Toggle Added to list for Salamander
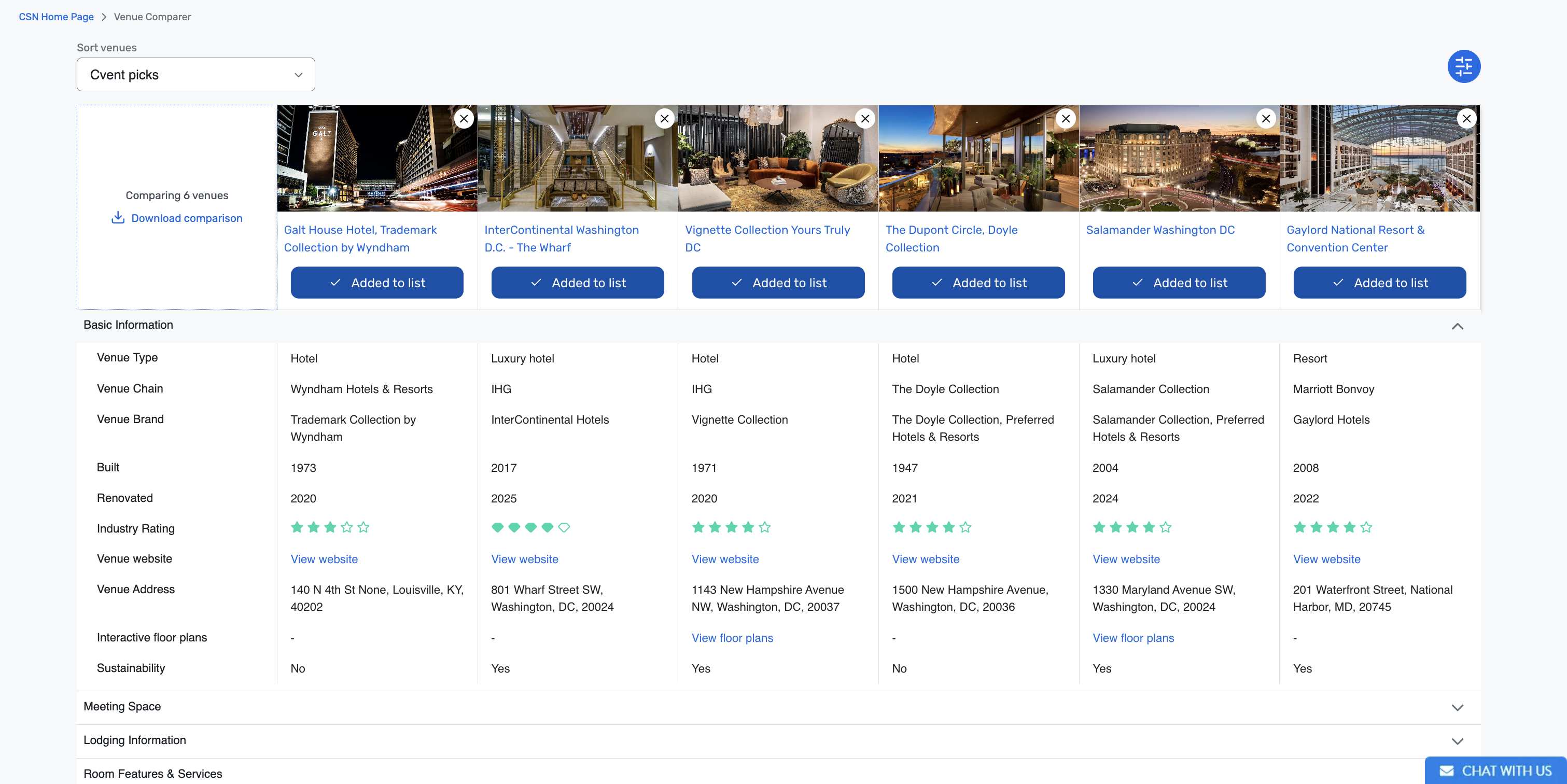Screen dimensions: 1567x784 [1179, 283]
